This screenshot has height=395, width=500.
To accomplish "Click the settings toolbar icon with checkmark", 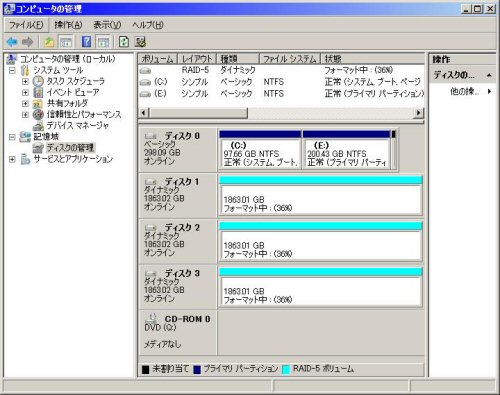I will (140, 42).
